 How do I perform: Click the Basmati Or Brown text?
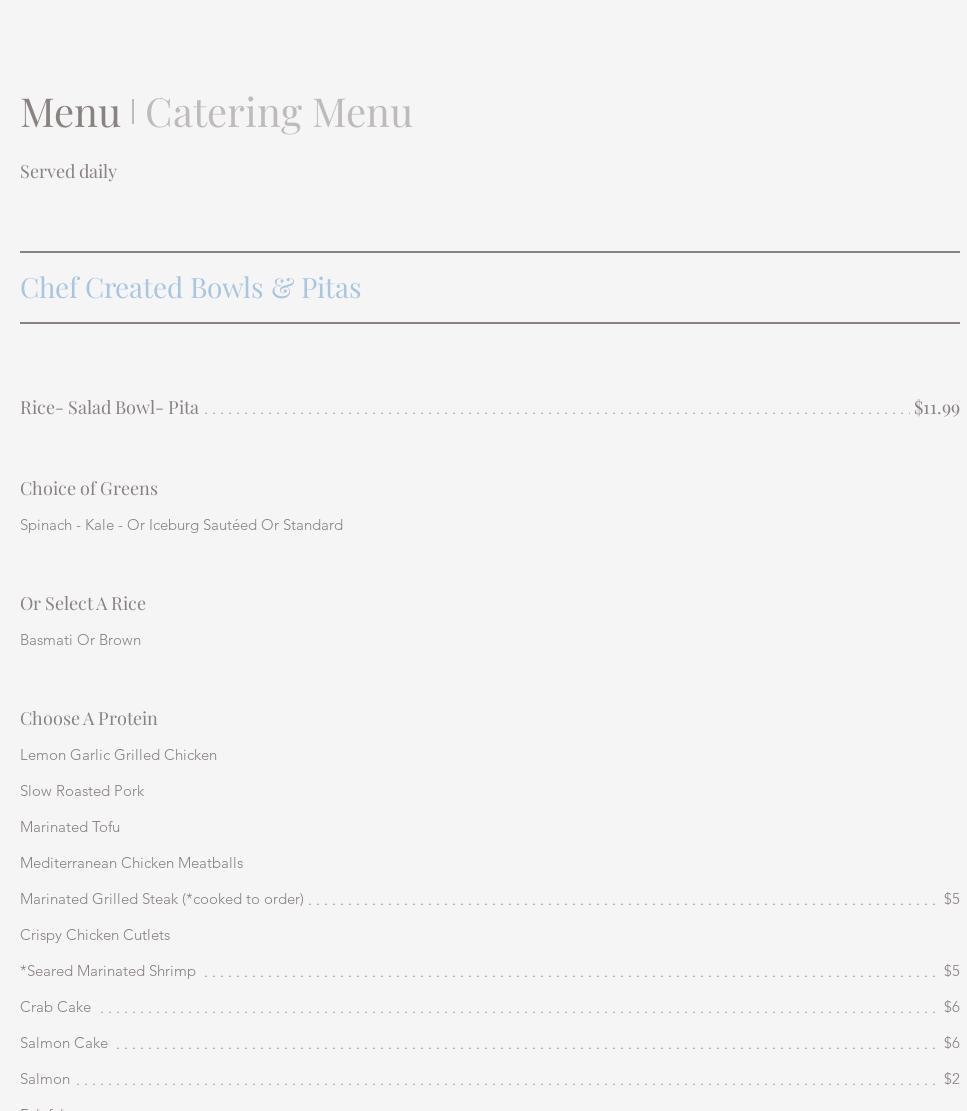(80, 640)
